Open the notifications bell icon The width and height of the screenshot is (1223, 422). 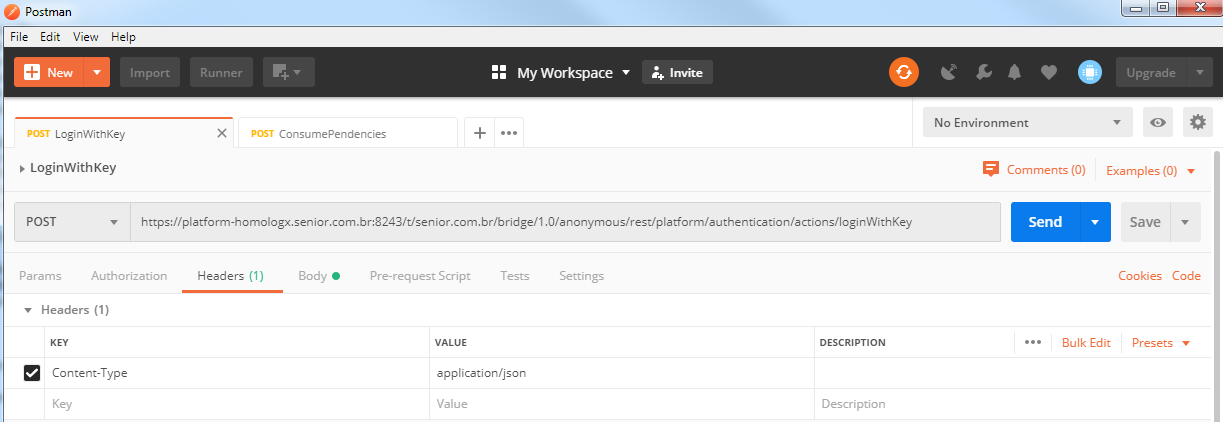coord(1015,72)
